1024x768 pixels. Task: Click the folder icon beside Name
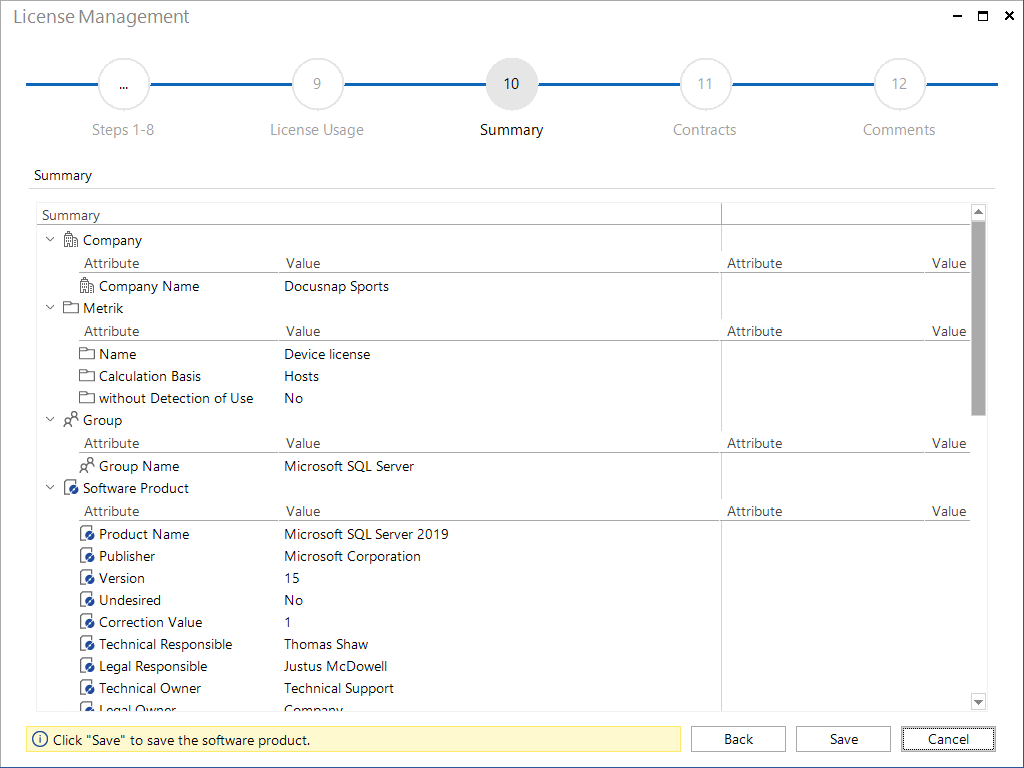click(x=87, y=353)
